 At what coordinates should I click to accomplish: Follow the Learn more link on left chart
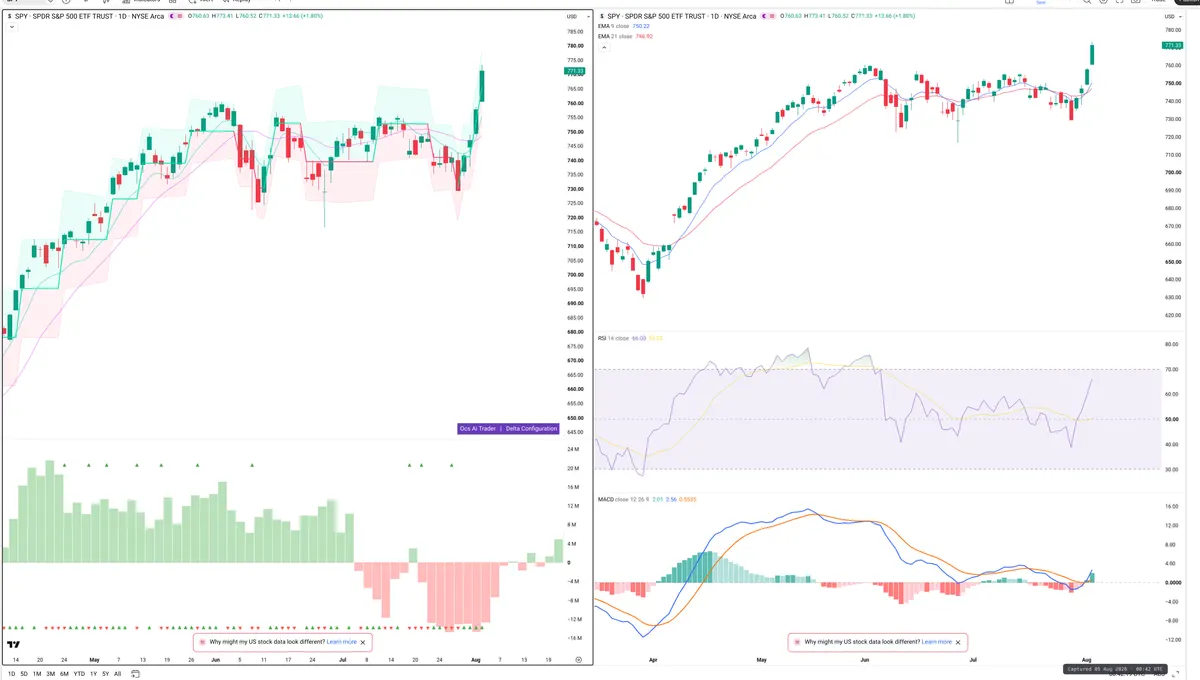click(341, 642)
